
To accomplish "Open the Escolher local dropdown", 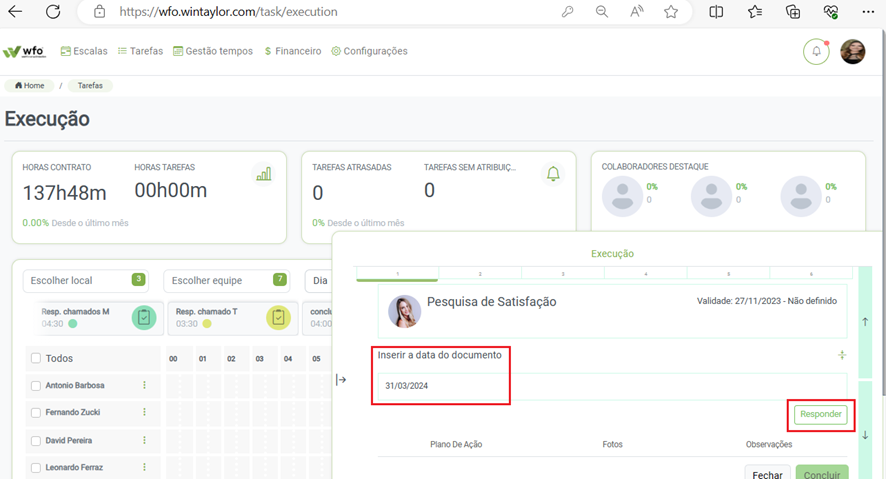I will (x=85, y=281).
